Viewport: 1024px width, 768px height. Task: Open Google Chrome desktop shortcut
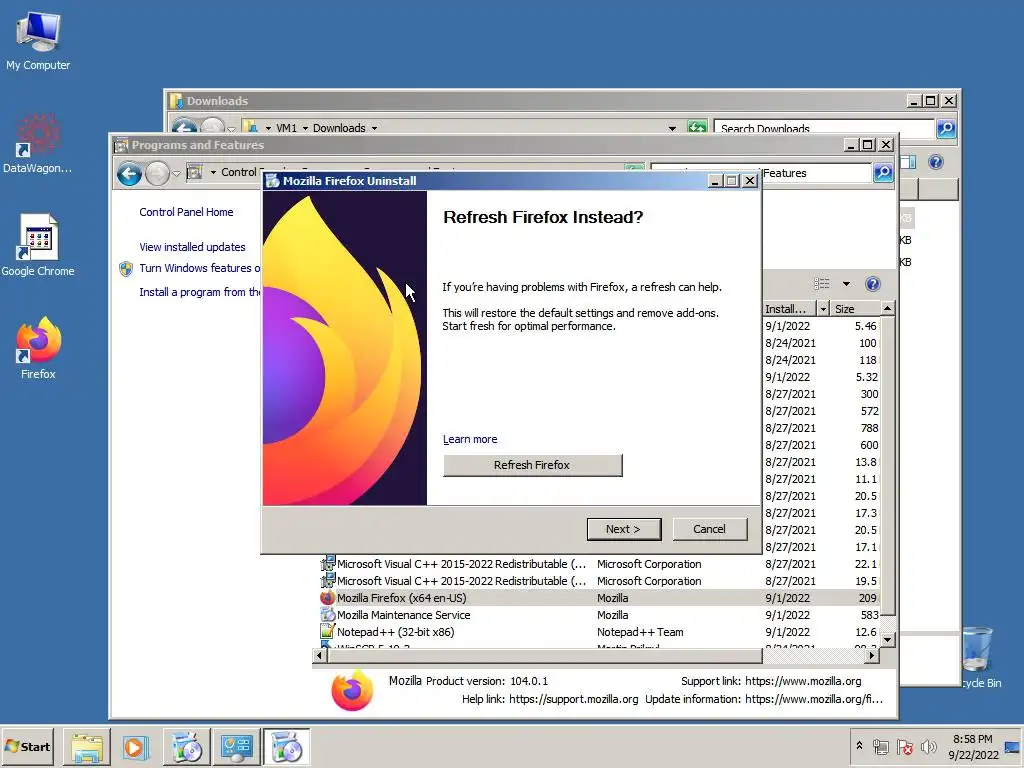coord(38,246)
